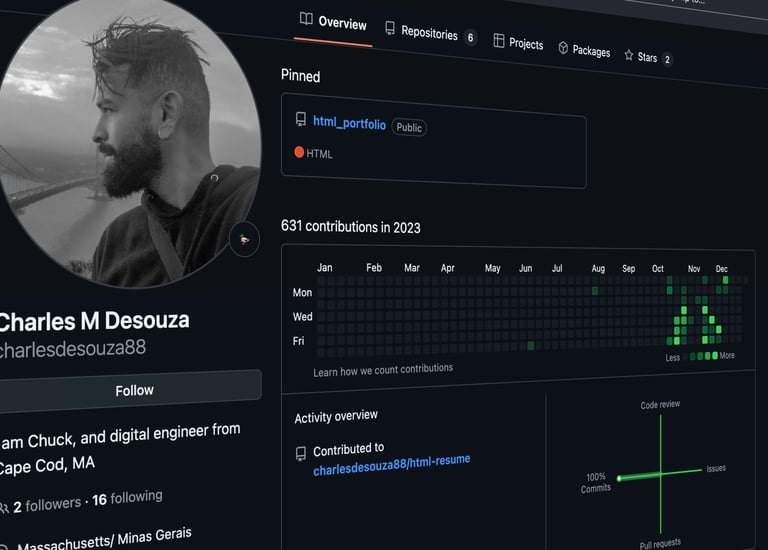
Task: Open the Projects tab
Action: 518,43
